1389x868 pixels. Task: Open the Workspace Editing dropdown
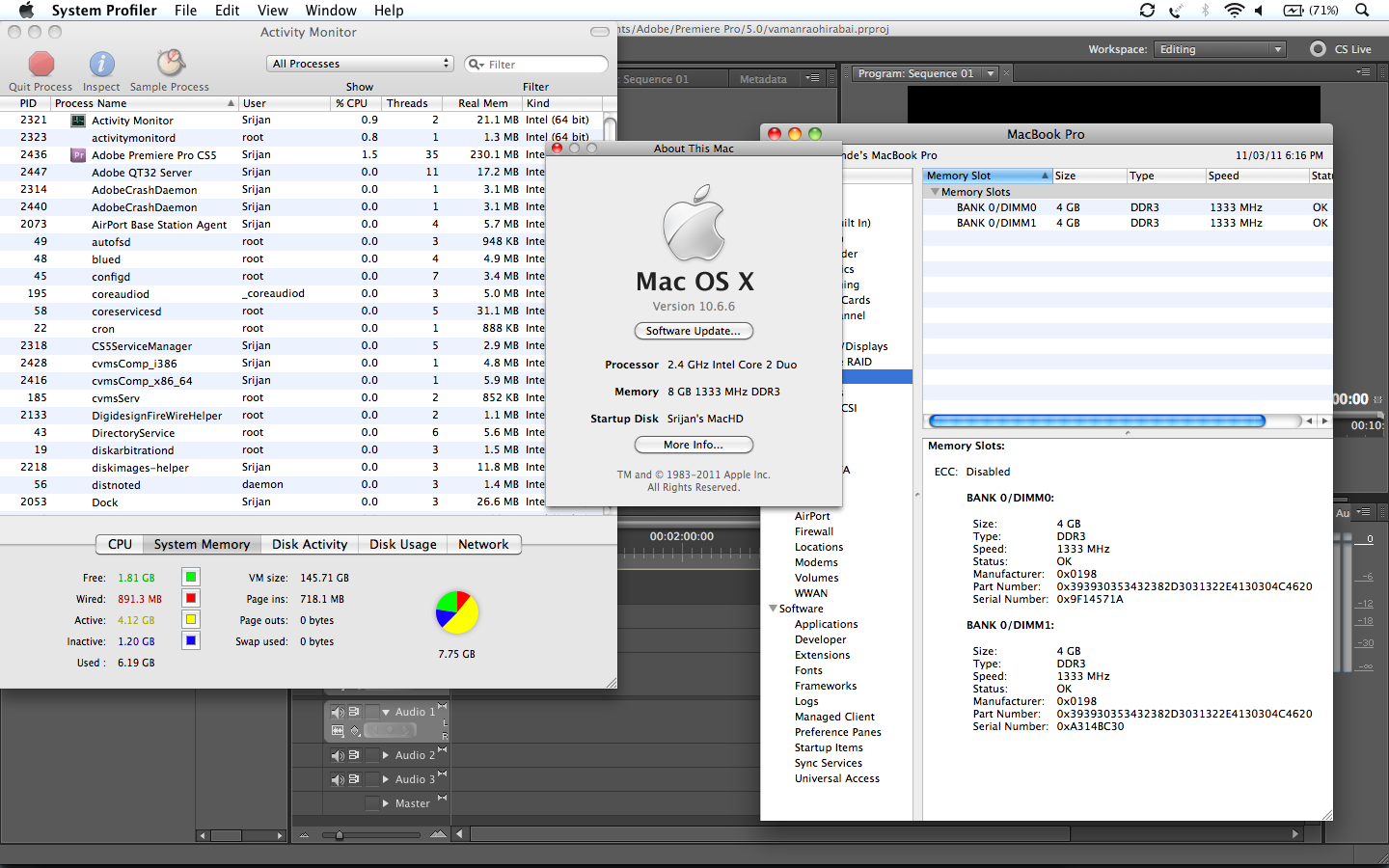pyautogui.click(x=1220, y=49)
